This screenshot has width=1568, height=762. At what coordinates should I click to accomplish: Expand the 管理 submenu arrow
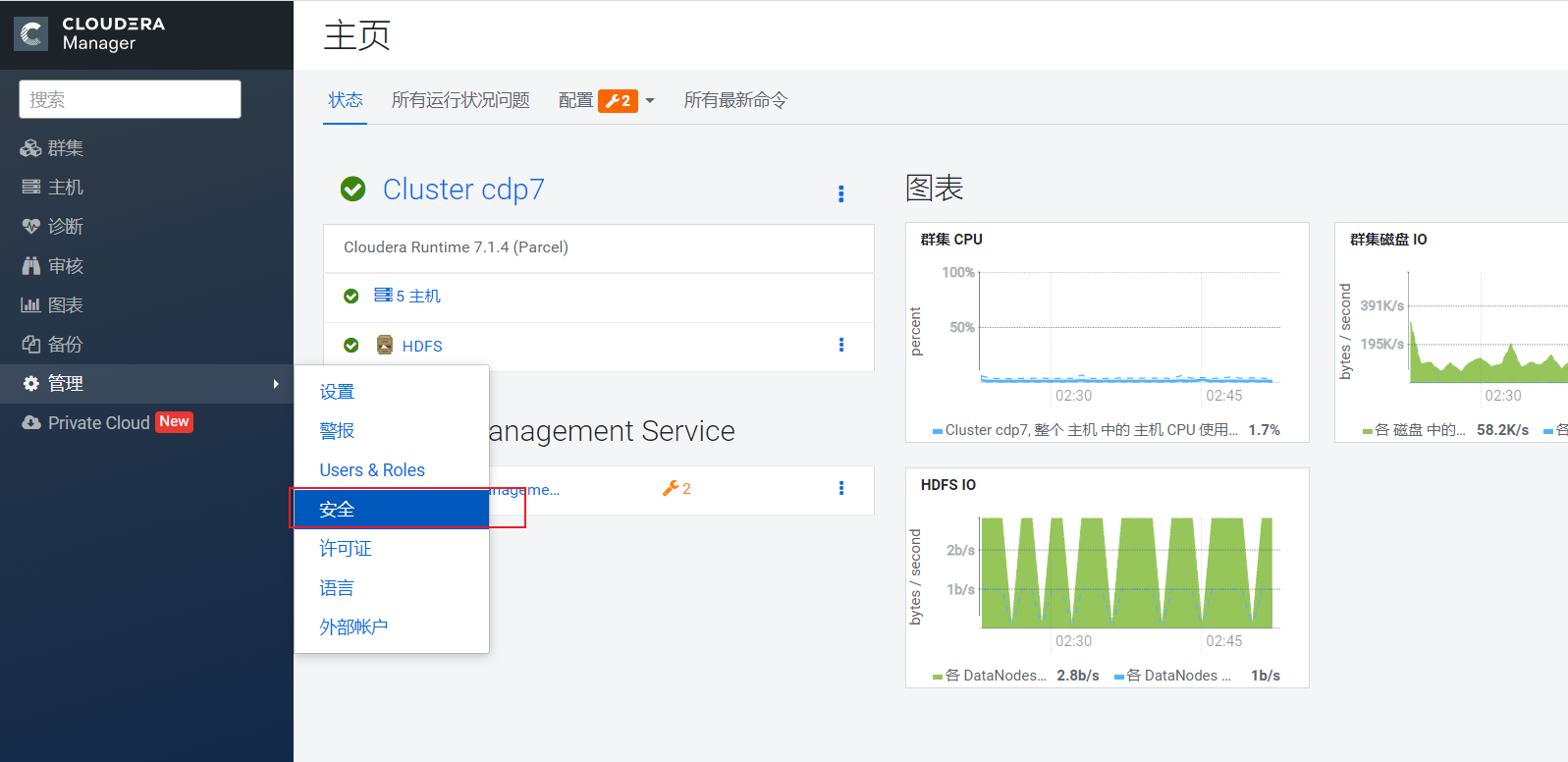point(276,384)
